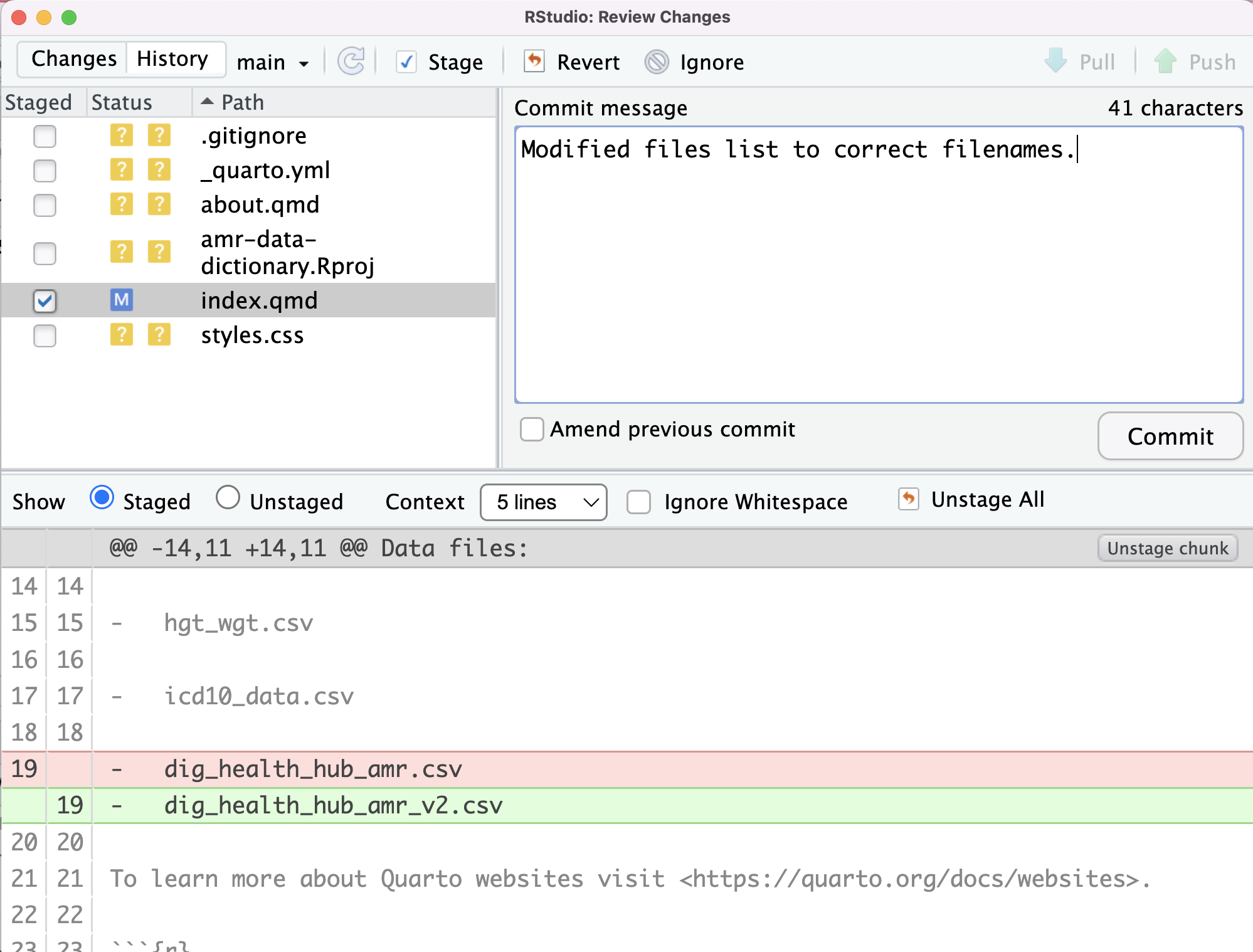The image size is (1253, 952).
Task: Click the Path column header label
Action: (x=243, y=102)
